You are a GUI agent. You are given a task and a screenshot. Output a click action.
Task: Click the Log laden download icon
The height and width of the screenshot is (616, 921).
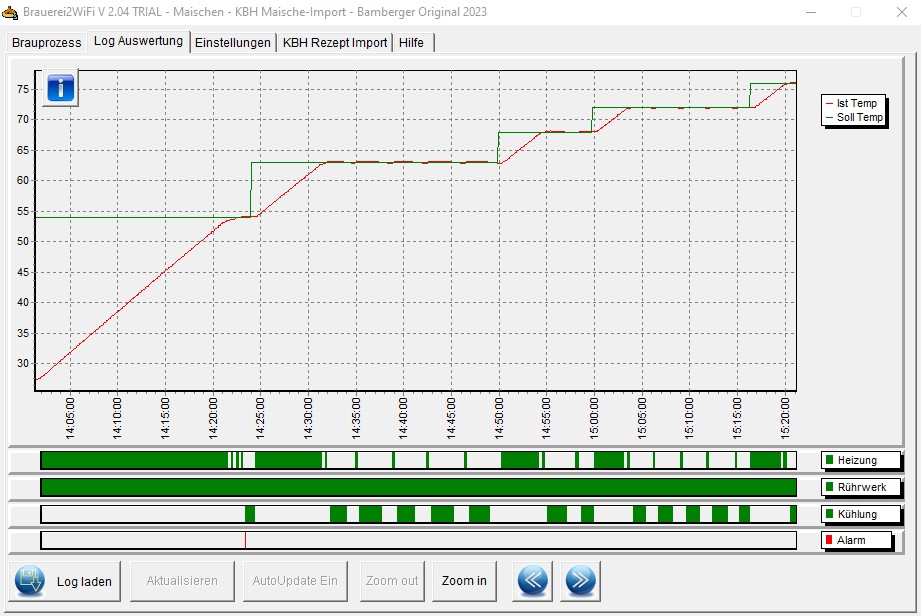click(x=30, y=581)
